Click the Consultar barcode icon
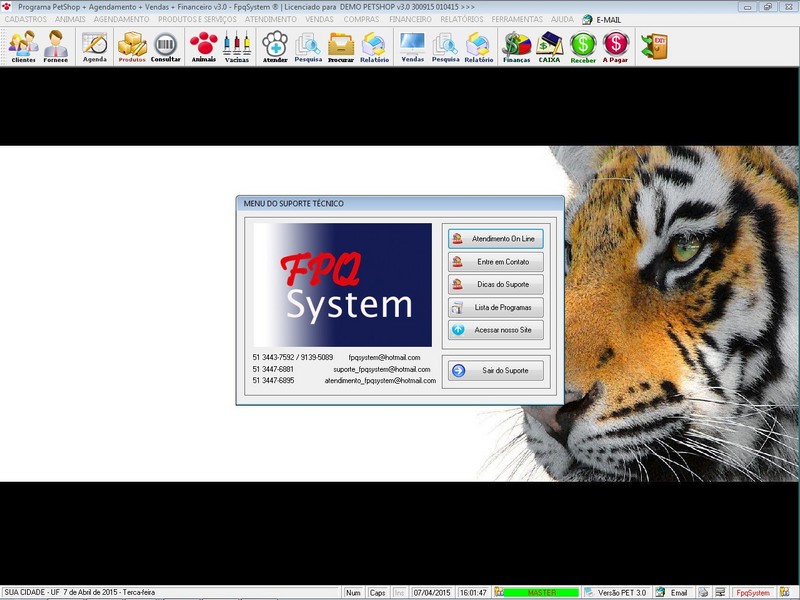 [166, 46]
